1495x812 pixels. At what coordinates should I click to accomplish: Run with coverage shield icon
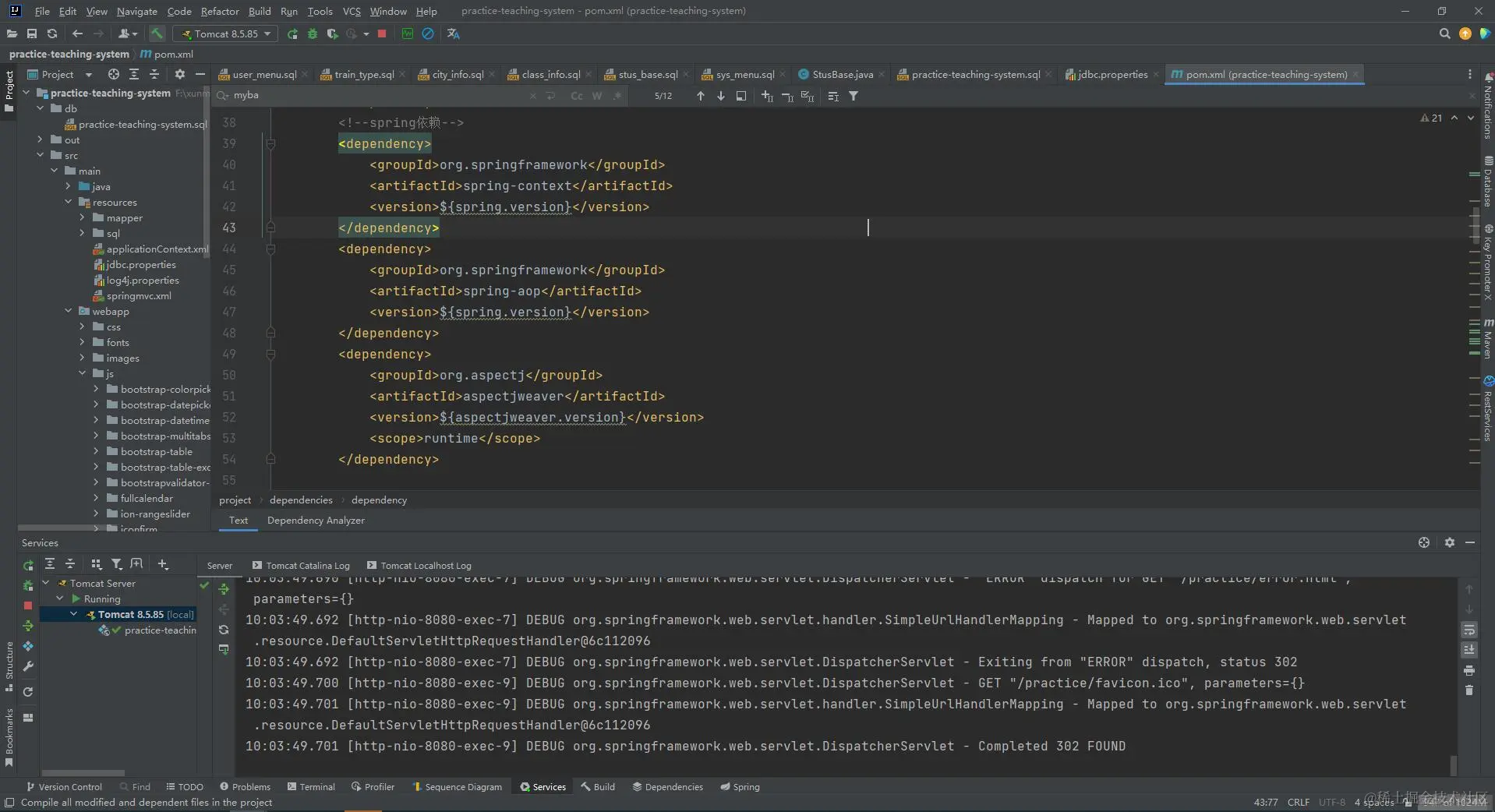(x=333, y=34)
